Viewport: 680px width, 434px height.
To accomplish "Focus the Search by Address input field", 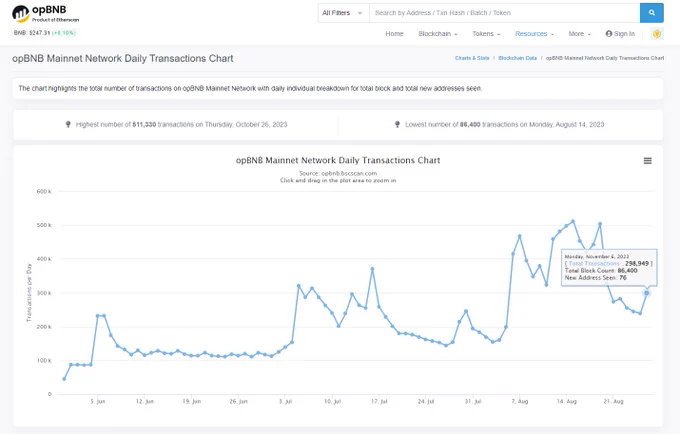I will [x=504, y=13].
